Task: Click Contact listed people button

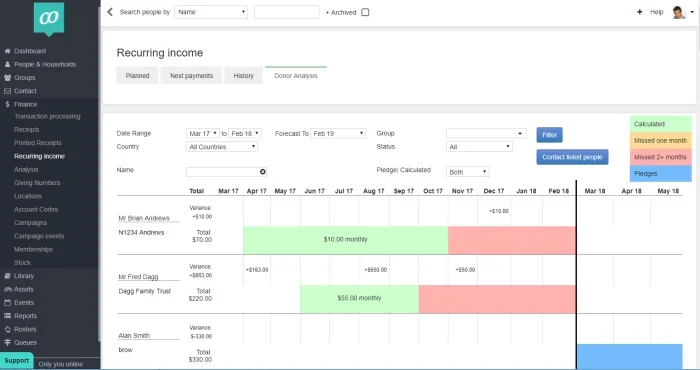Action: click(572, 157)
